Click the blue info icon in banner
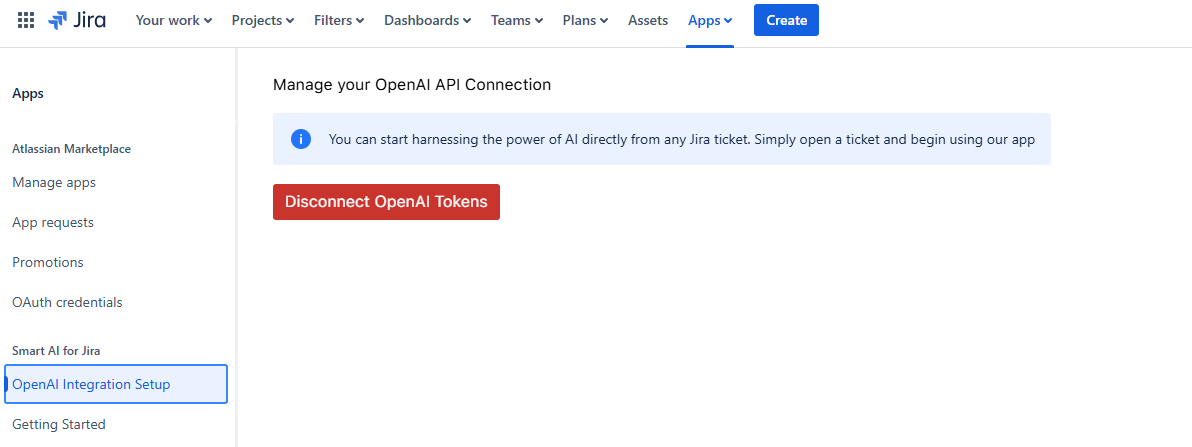Screen dimensions: 1192x447 point(300,139)
